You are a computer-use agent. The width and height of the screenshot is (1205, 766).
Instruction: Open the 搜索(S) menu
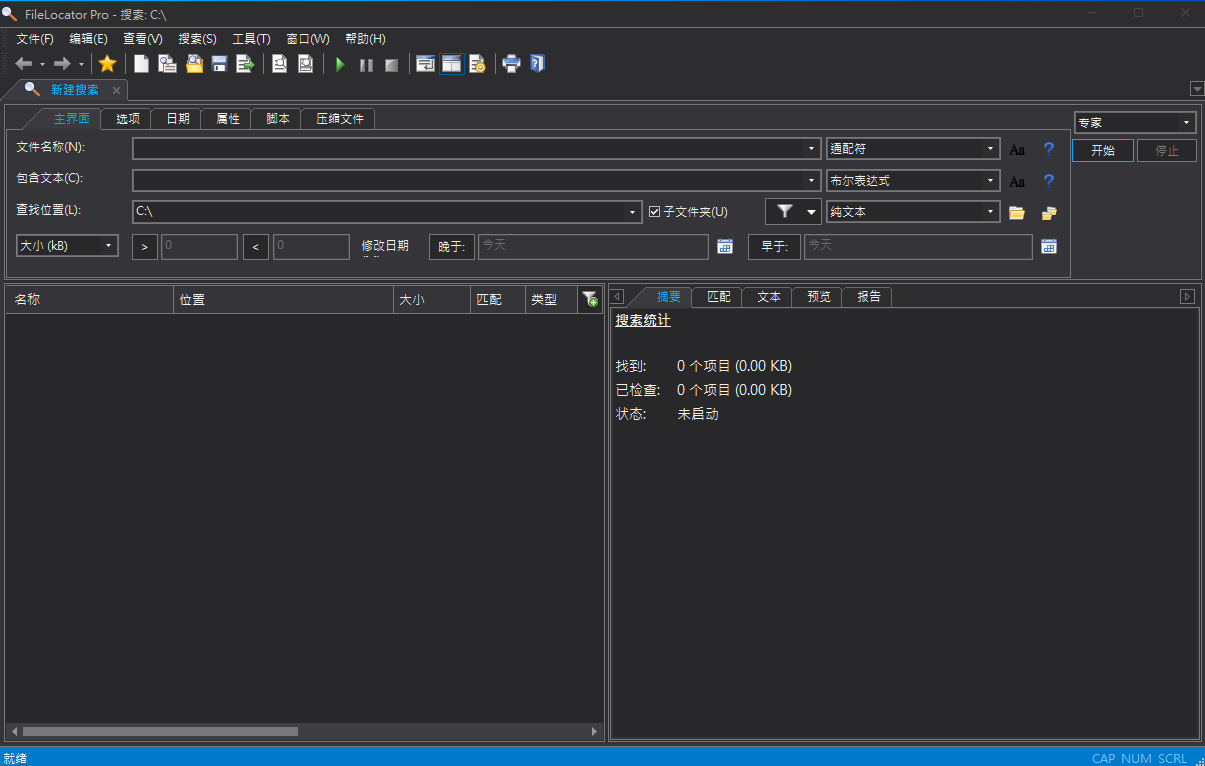[x=197, y=39]
